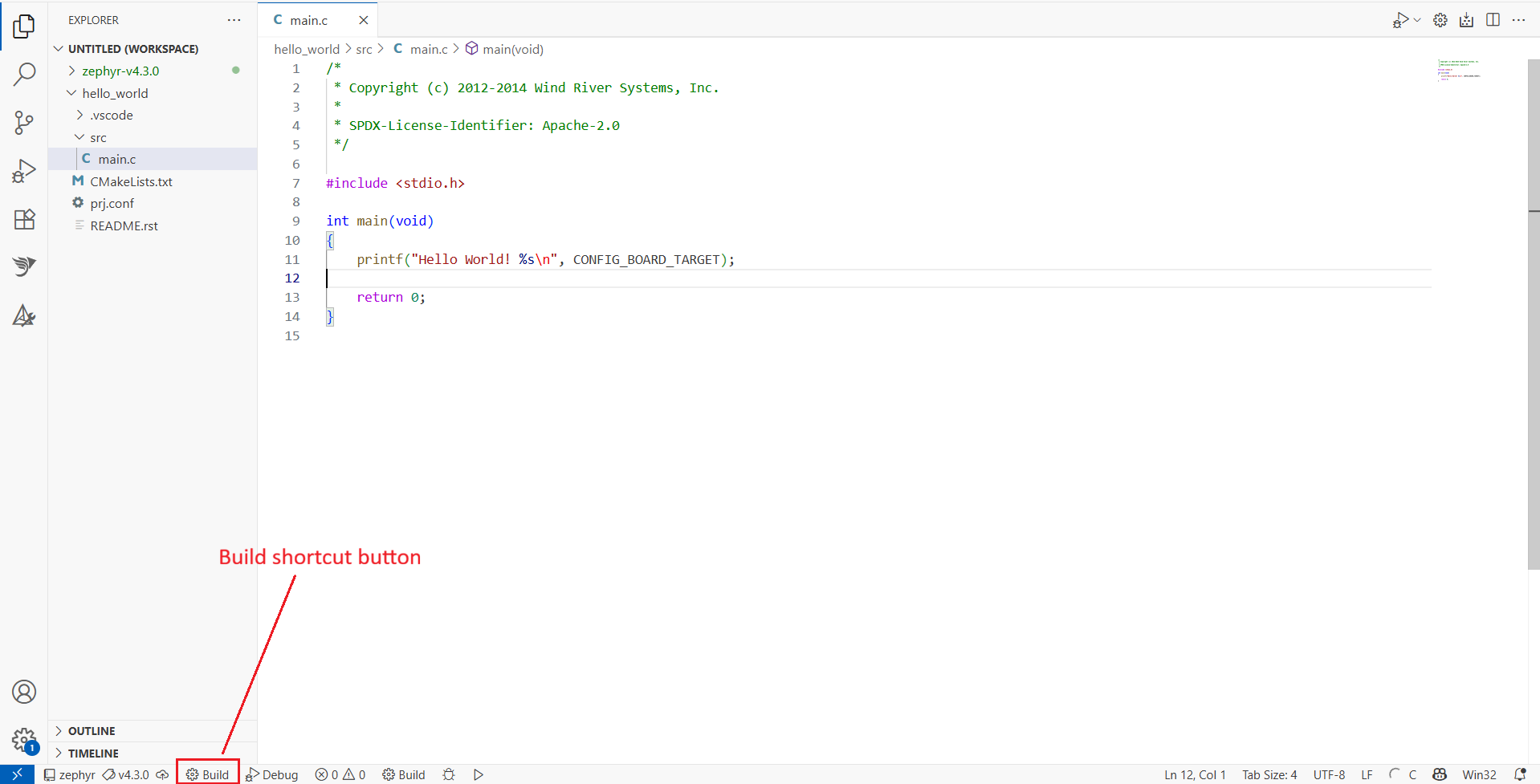Click Debug in the status bar
The image size is (1540, 784).
pyautogui.click(x=272, y=774)
